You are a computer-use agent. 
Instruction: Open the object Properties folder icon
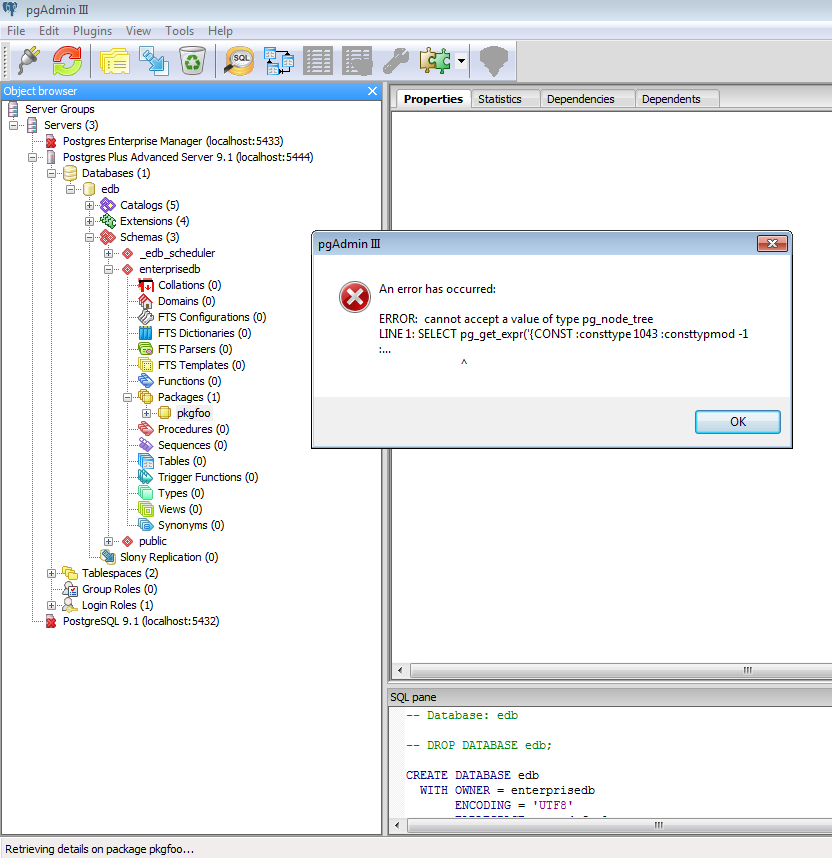pyautogui.click(x=114, y=61)
